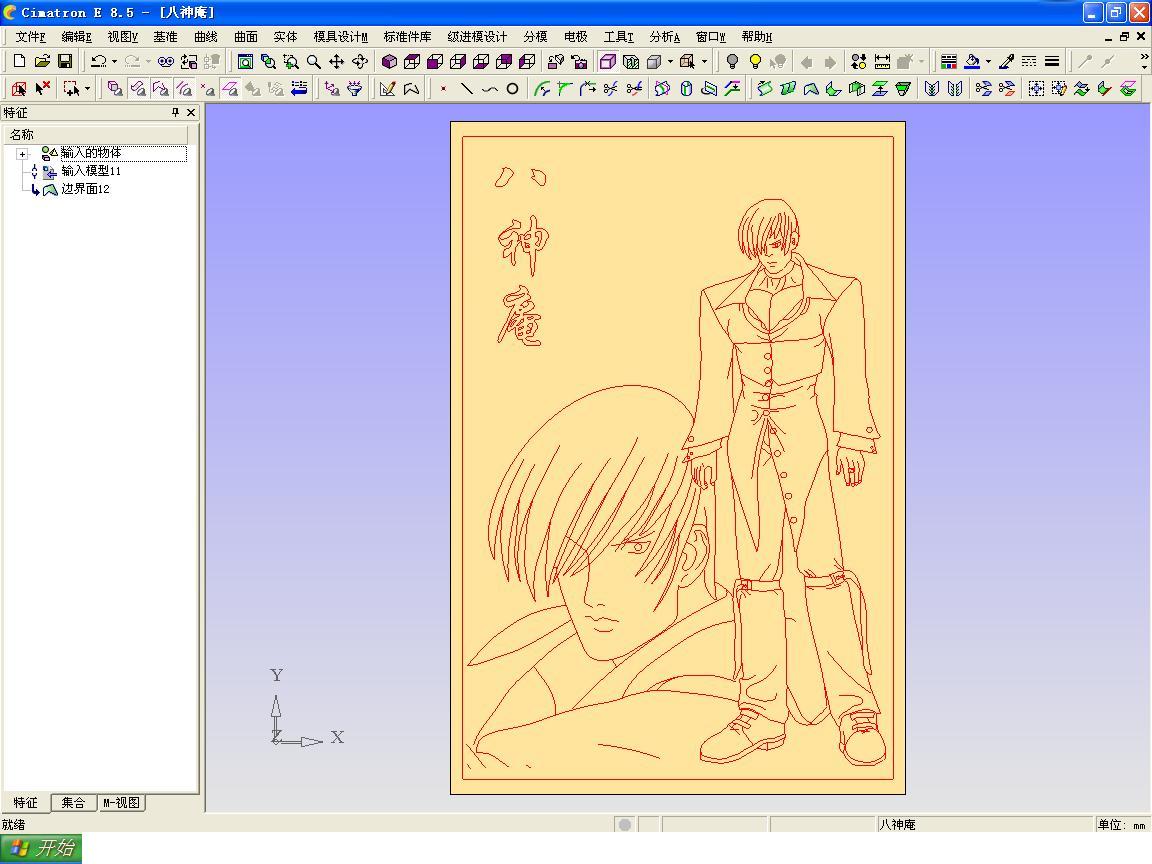Open the color palette sets icon

[x=948, y=62]
